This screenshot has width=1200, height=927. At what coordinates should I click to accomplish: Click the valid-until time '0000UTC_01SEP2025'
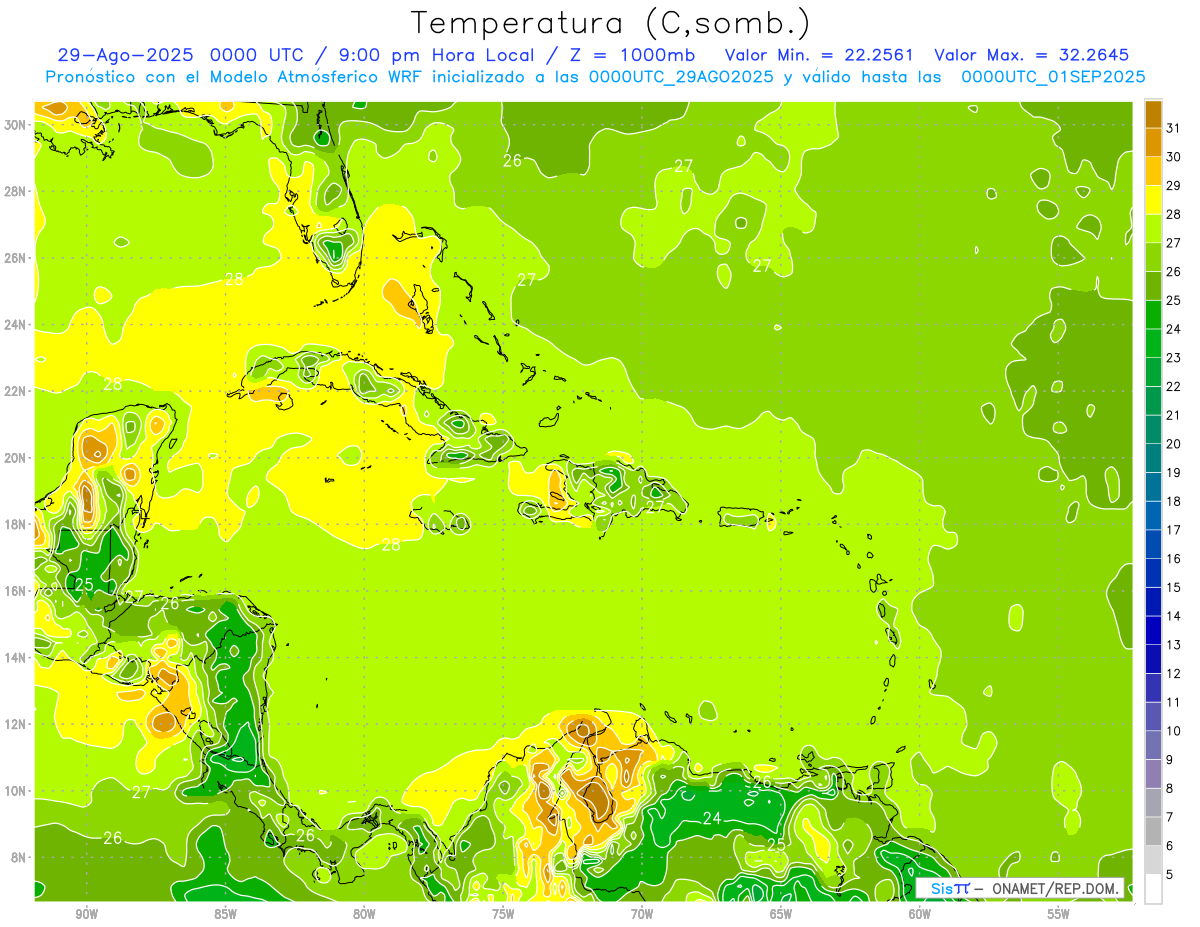(1053, 77)
